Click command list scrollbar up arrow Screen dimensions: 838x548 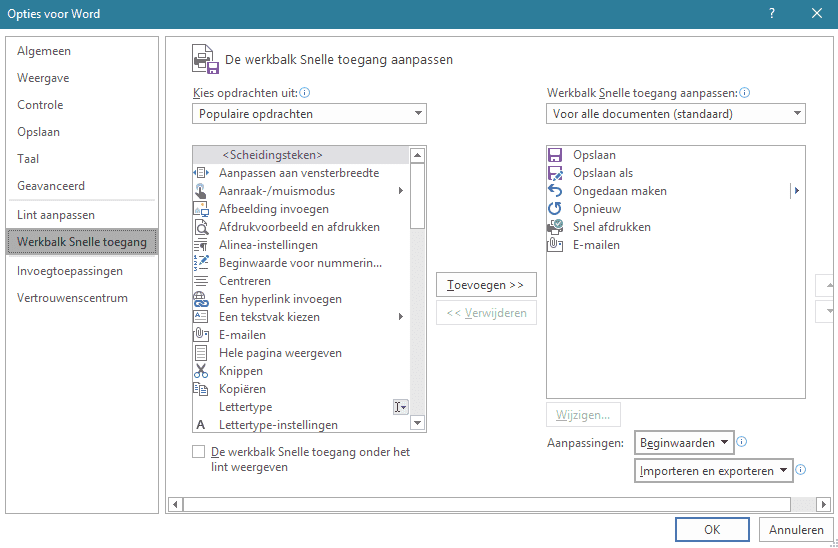coord(418,155)
